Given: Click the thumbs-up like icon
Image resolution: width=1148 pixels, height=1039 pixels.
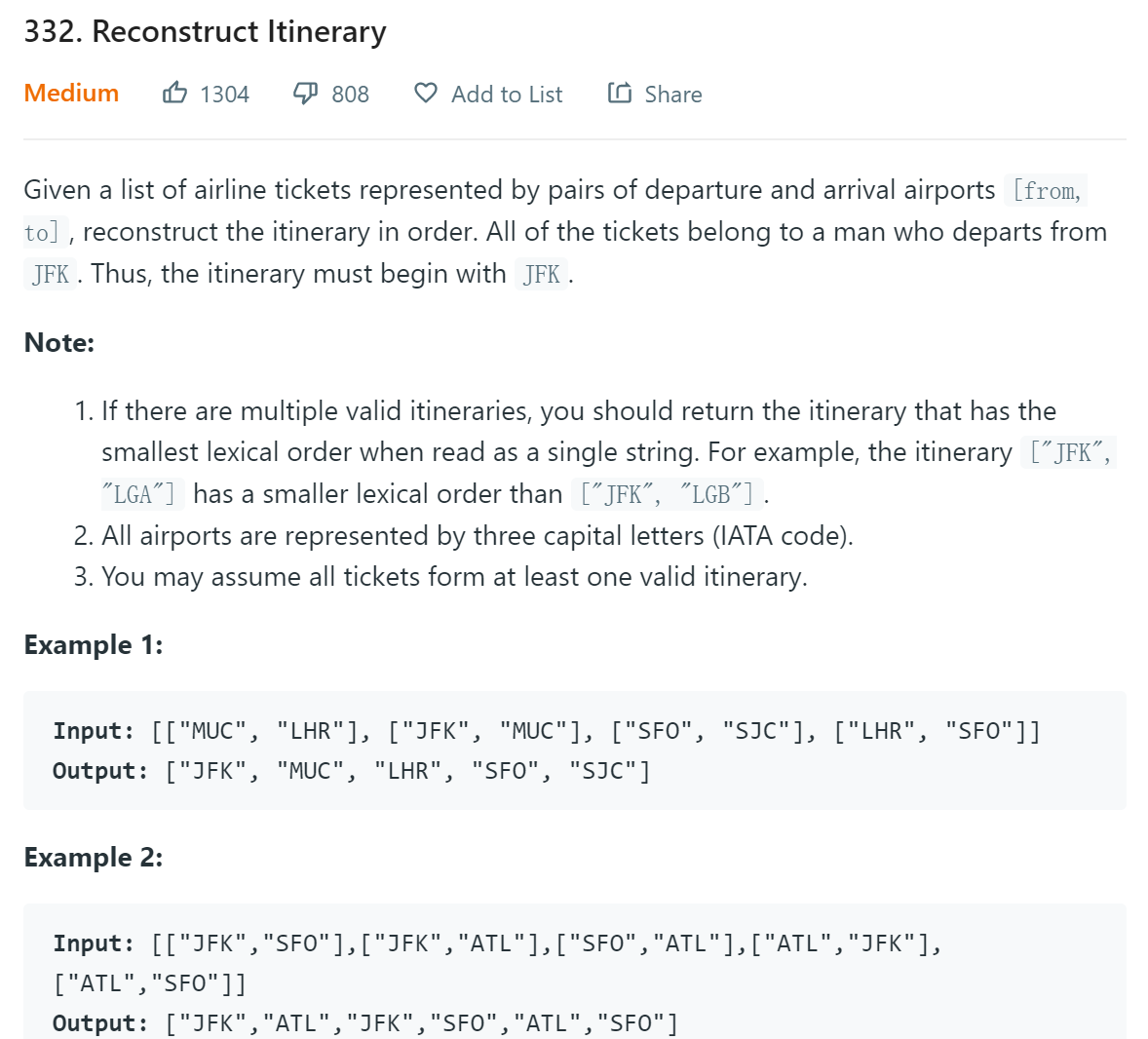Looking at the screenshot, I should pyautogui.click(x=175, y=93).
